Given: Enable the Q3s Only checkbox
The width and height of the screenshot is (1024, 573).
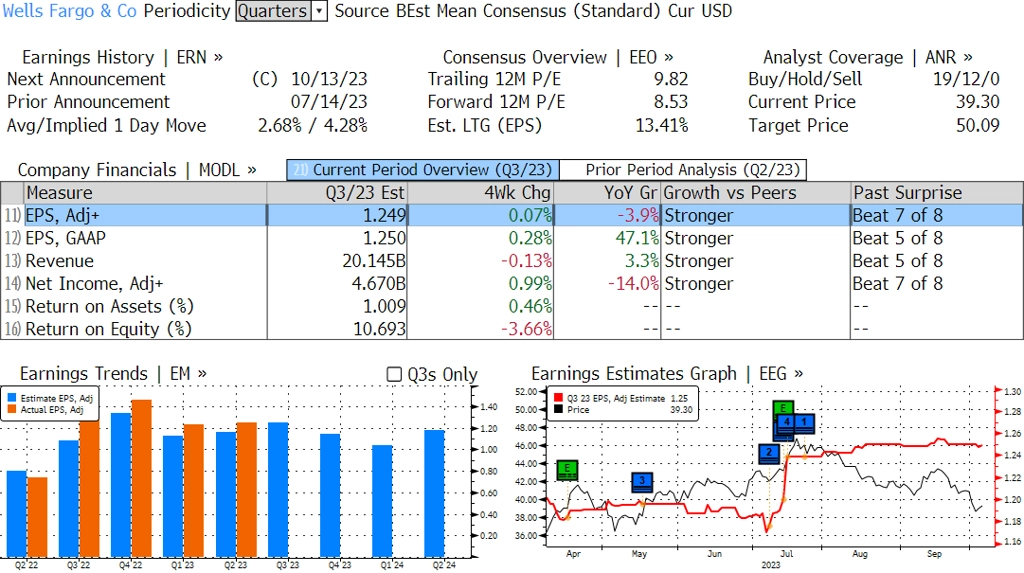Looking at the screenshot, I should [394, 374].
